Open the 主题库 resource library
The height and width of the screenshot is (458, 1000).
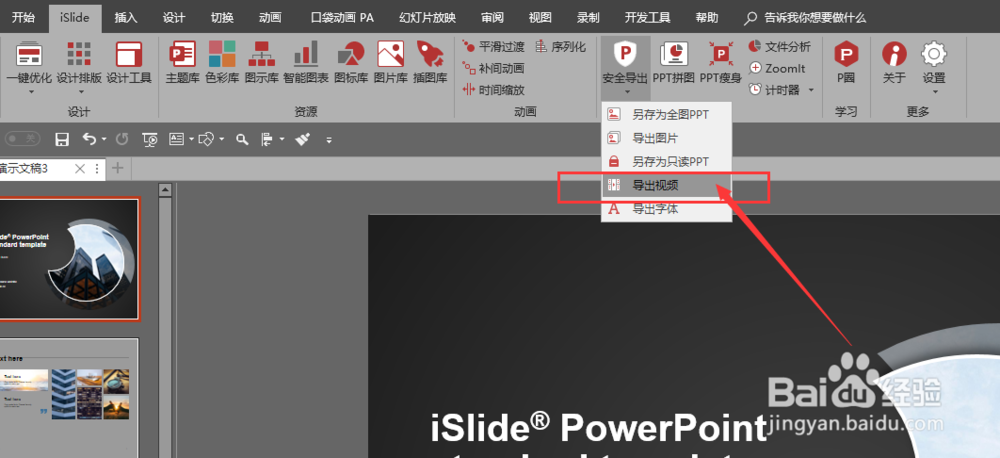(182, 63)
